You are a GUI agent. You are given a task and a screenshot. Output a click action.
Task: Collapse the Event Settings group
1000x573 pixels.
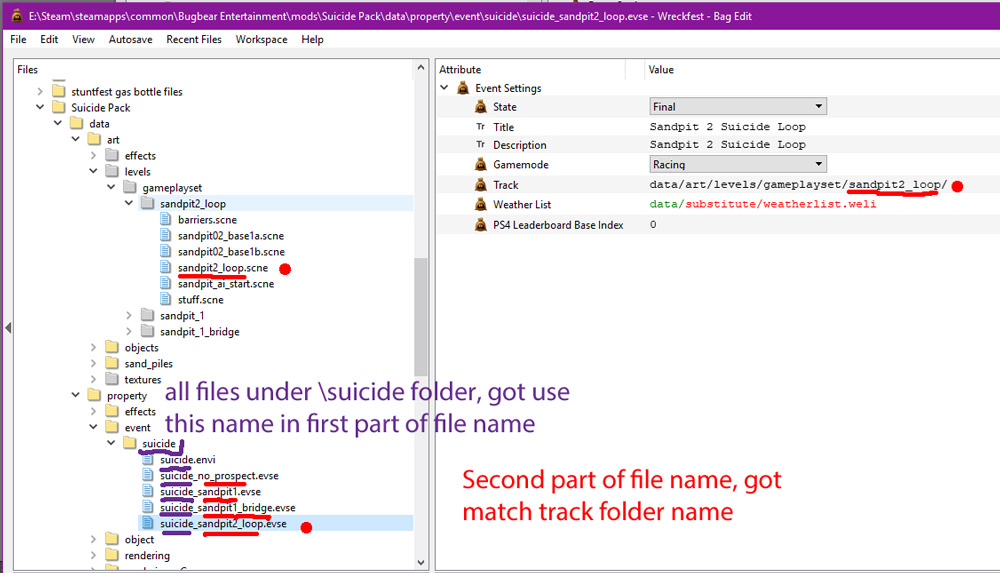(x=445, y=88)
